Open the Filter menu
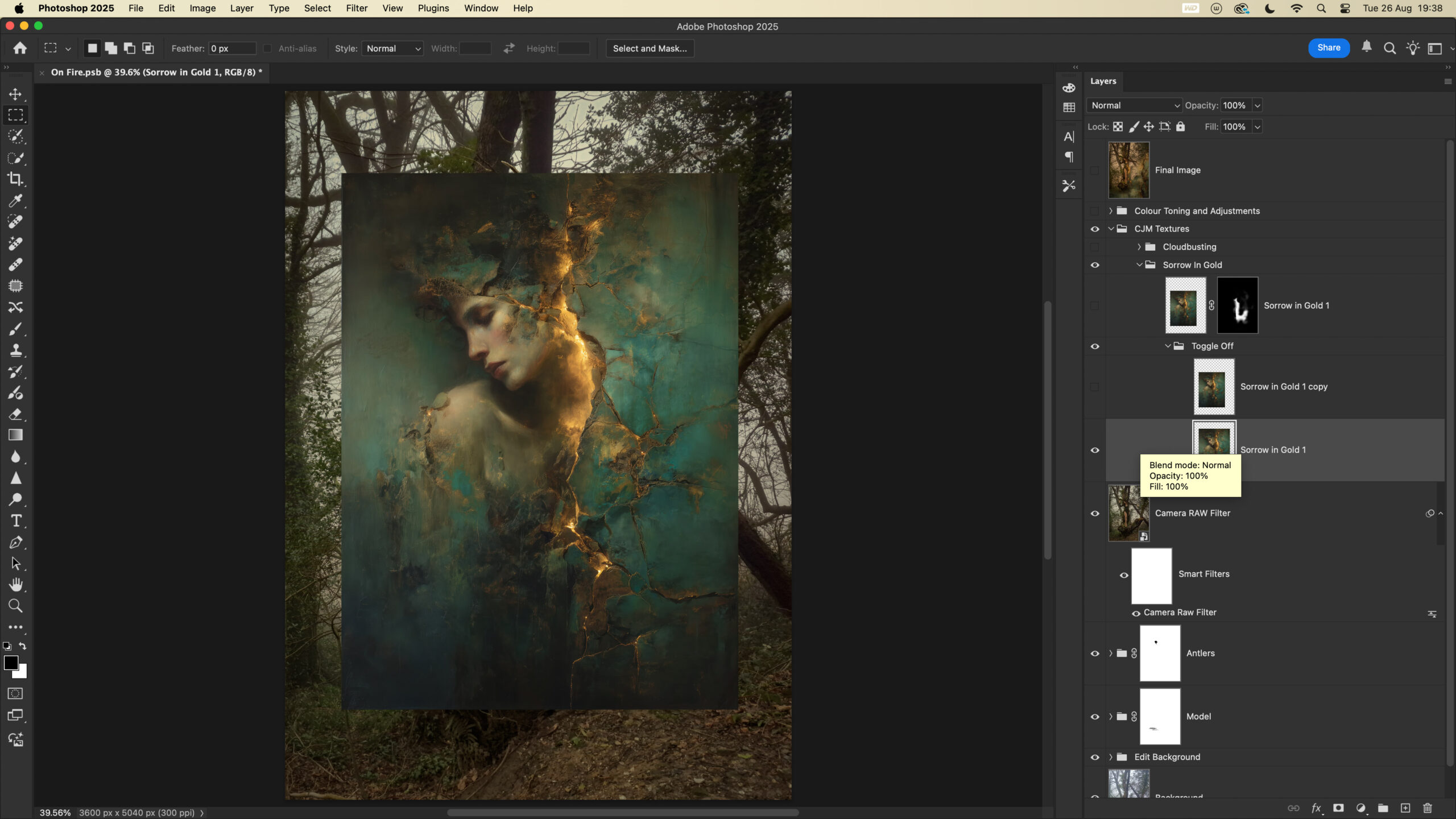This screenshot has height=819, width=1456. 357,8
